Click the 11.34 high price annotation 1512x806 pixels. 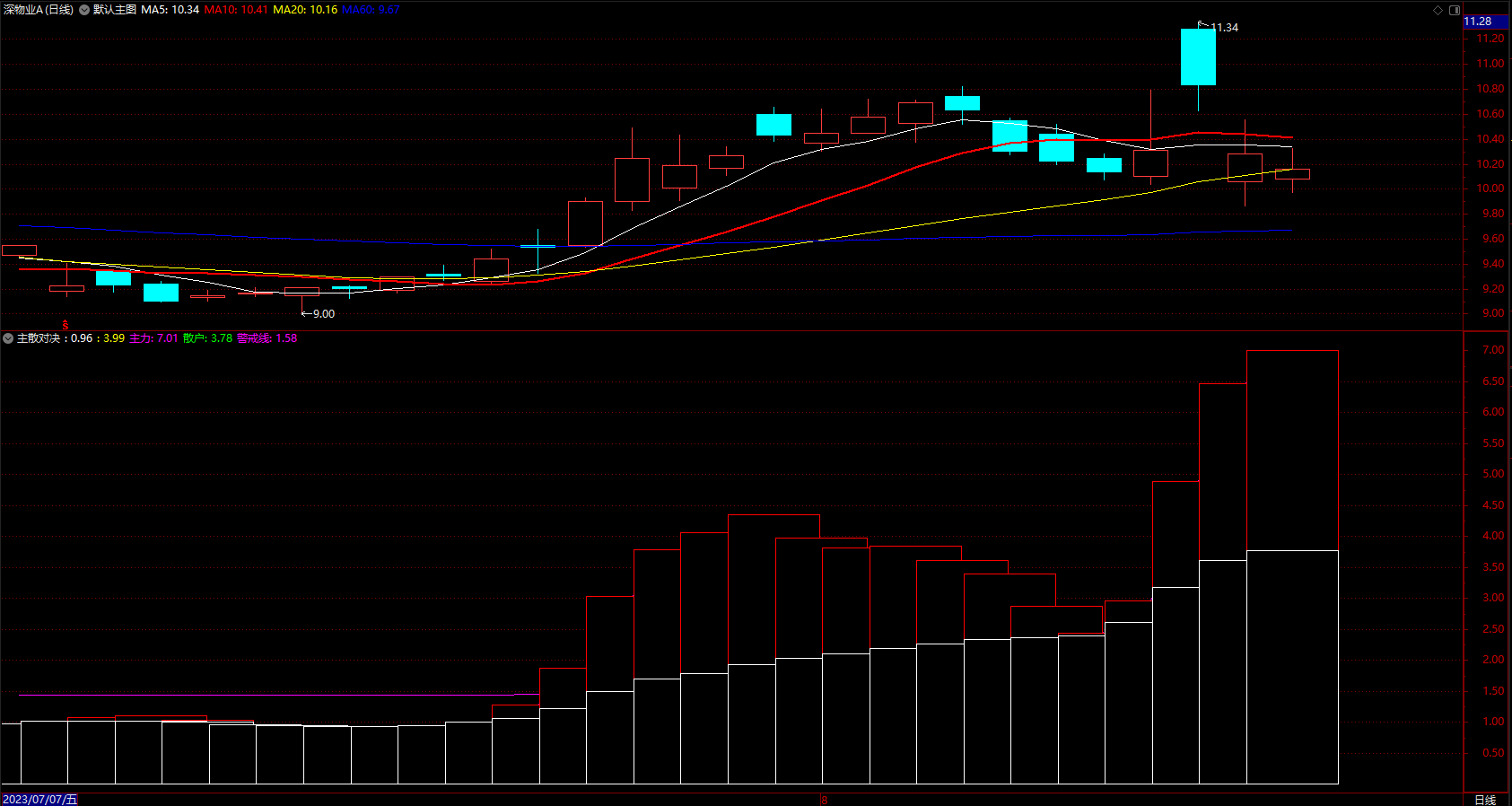[1224, 28]
